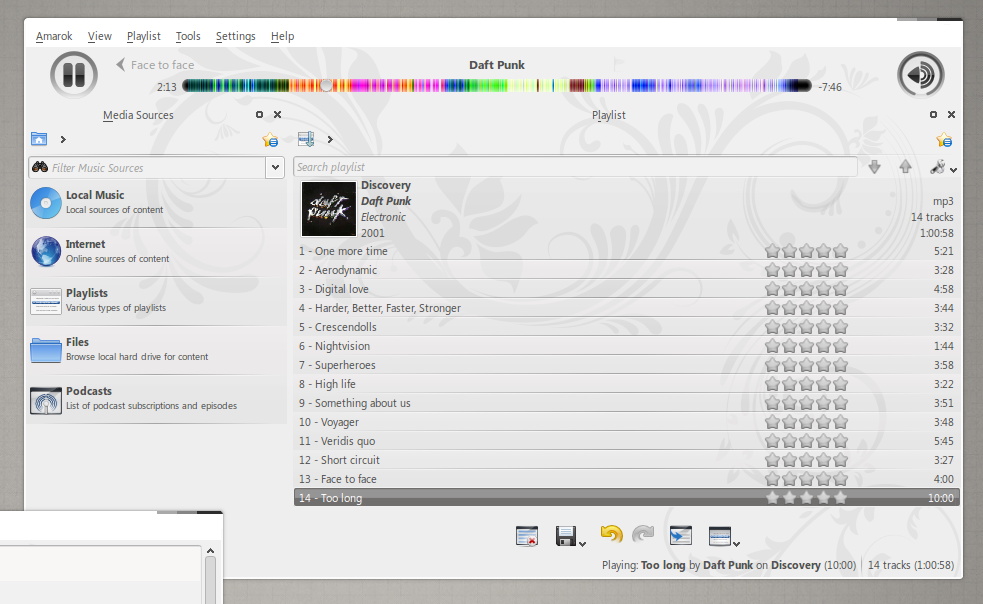The width and height of the screenshot is (983, 604).
Task: Click the Internet globe icon
Action: coord(46,252)
